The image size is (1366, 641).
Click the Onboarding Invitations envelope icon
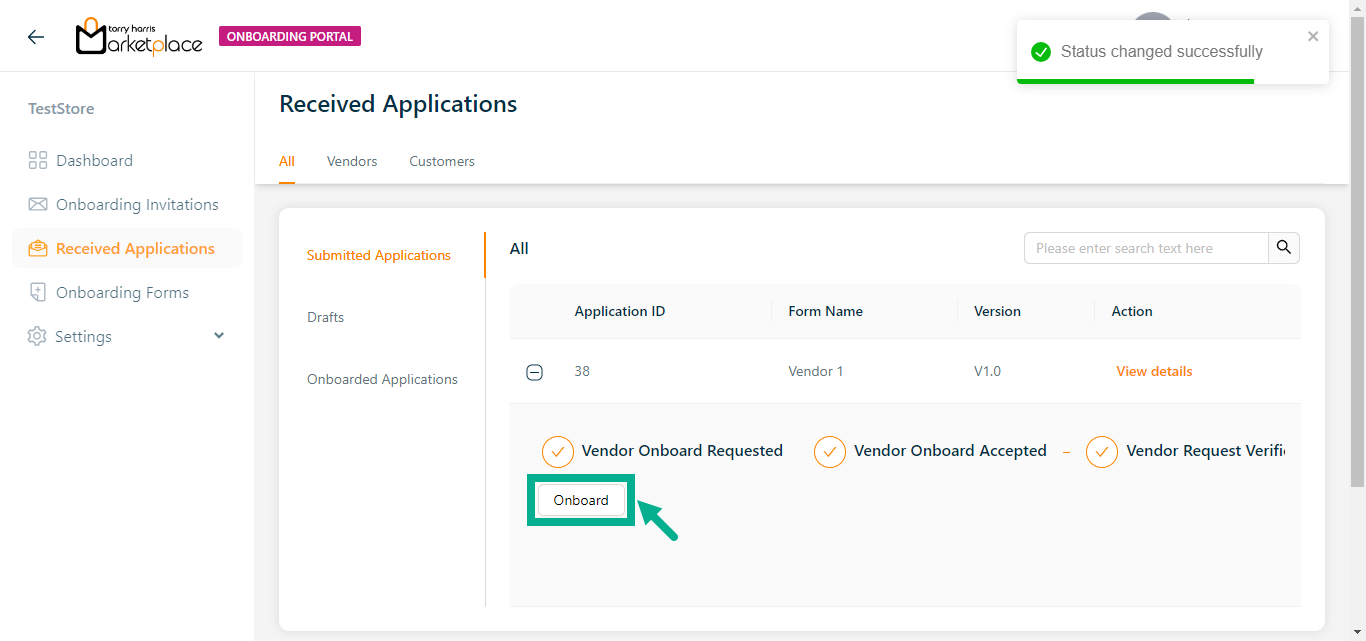click(38, 205)
